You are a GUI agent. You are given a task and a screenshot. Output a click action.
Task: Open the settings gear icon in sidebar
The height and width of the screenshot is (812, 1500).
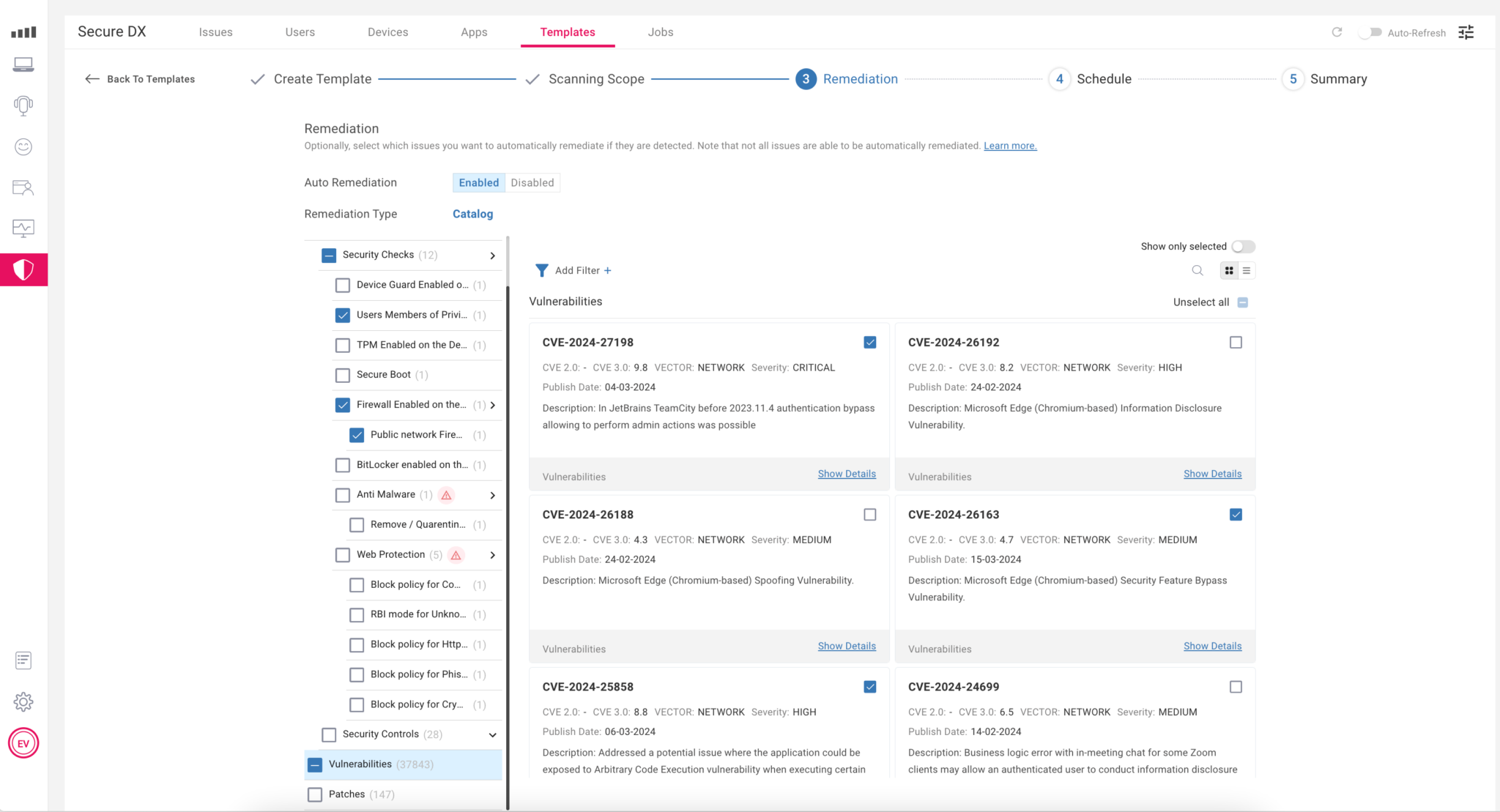click(x=23, y=701)
